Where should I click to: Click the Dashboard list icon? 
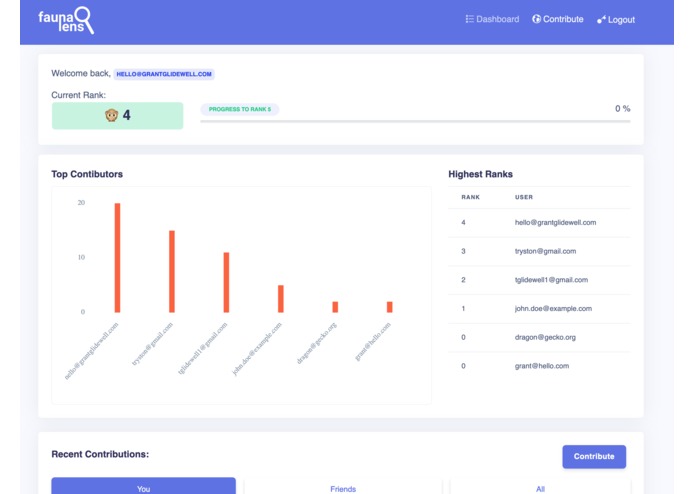pos(469,19)
